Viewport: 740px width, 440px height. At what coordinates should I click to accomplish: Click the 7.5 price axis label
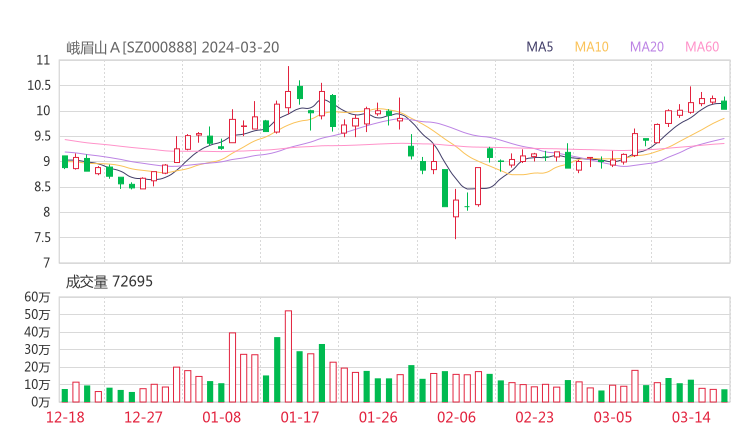(x=42, y=237)
